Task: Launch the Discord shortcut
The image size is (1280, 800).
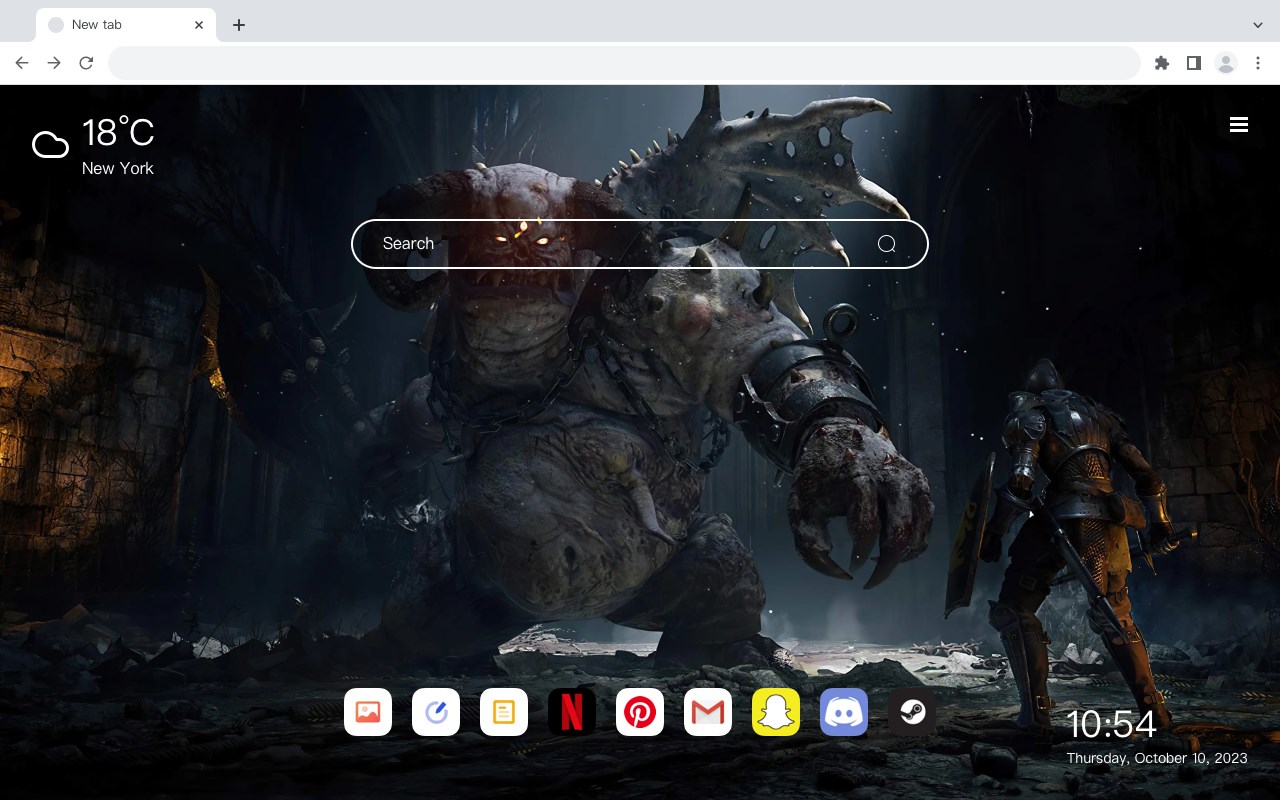Action: pos(844,712)
